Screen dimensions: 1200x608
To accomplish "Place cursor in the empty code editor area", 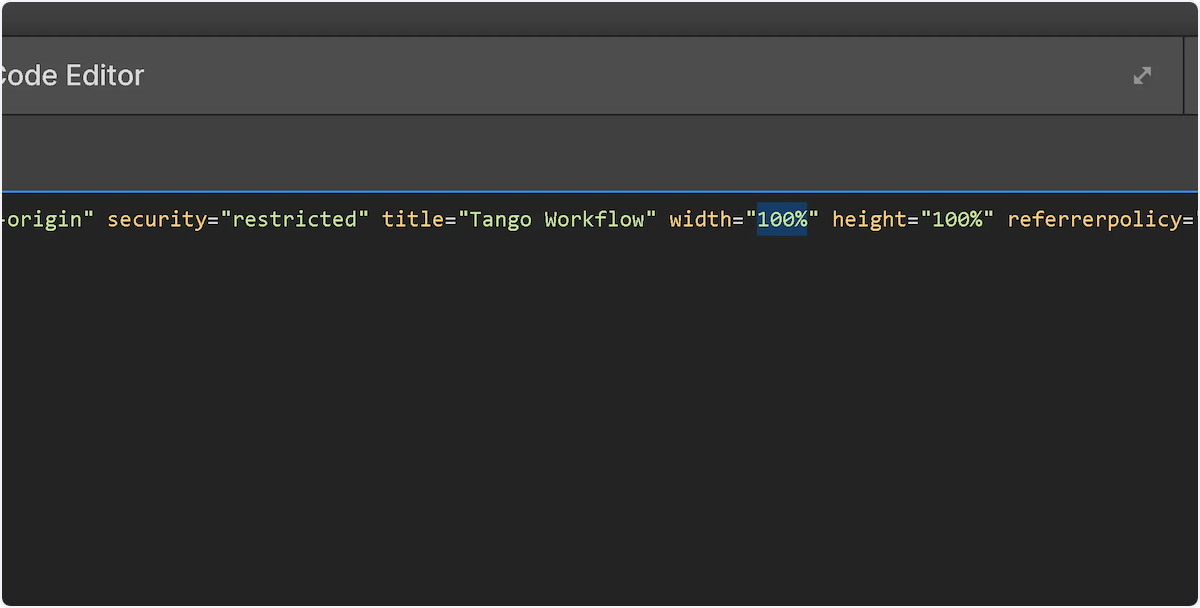I will point(600,420).
